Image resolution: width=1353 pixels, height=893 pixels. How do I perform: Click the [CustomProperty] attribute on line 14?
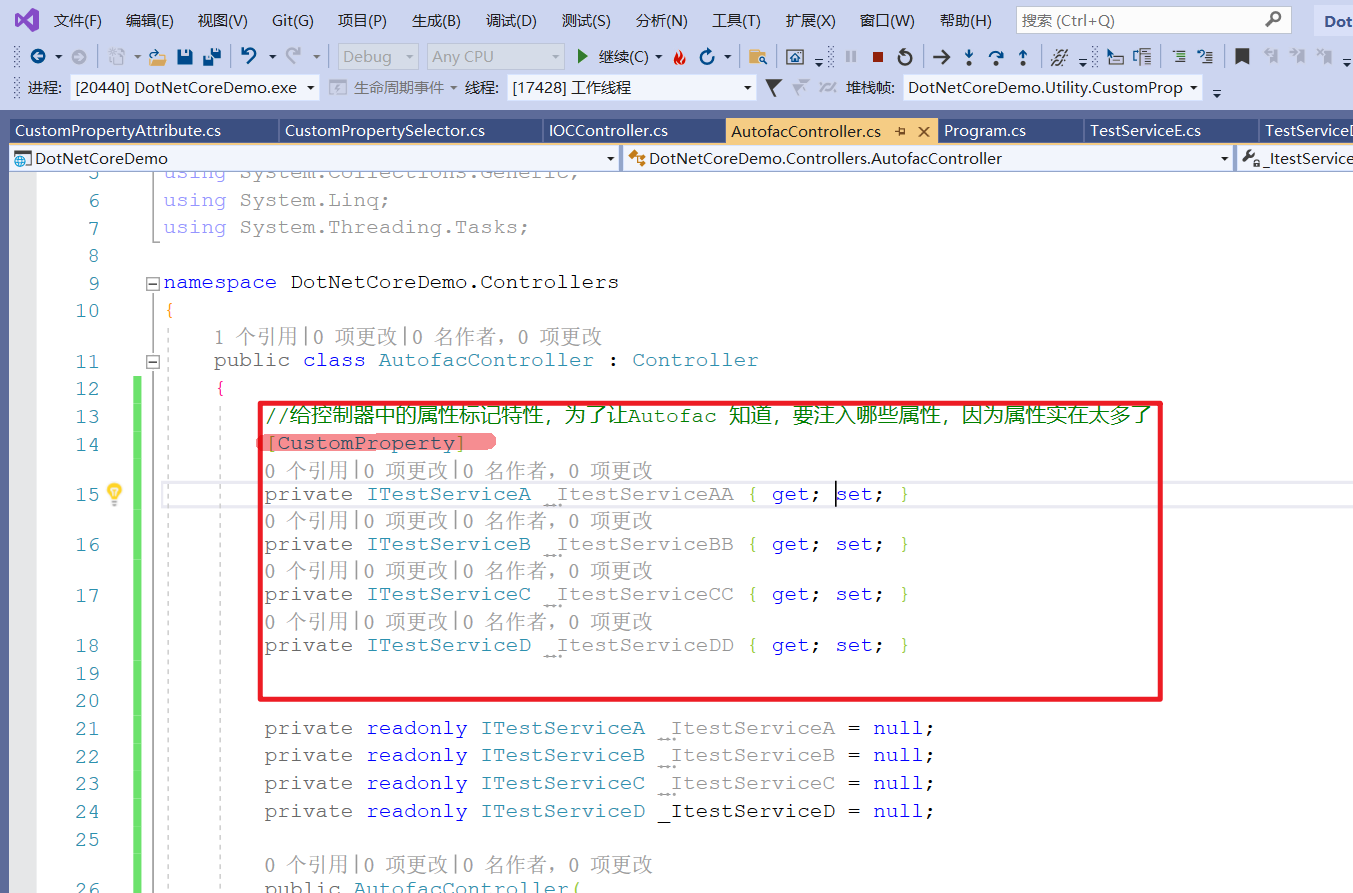click(366, 443)
